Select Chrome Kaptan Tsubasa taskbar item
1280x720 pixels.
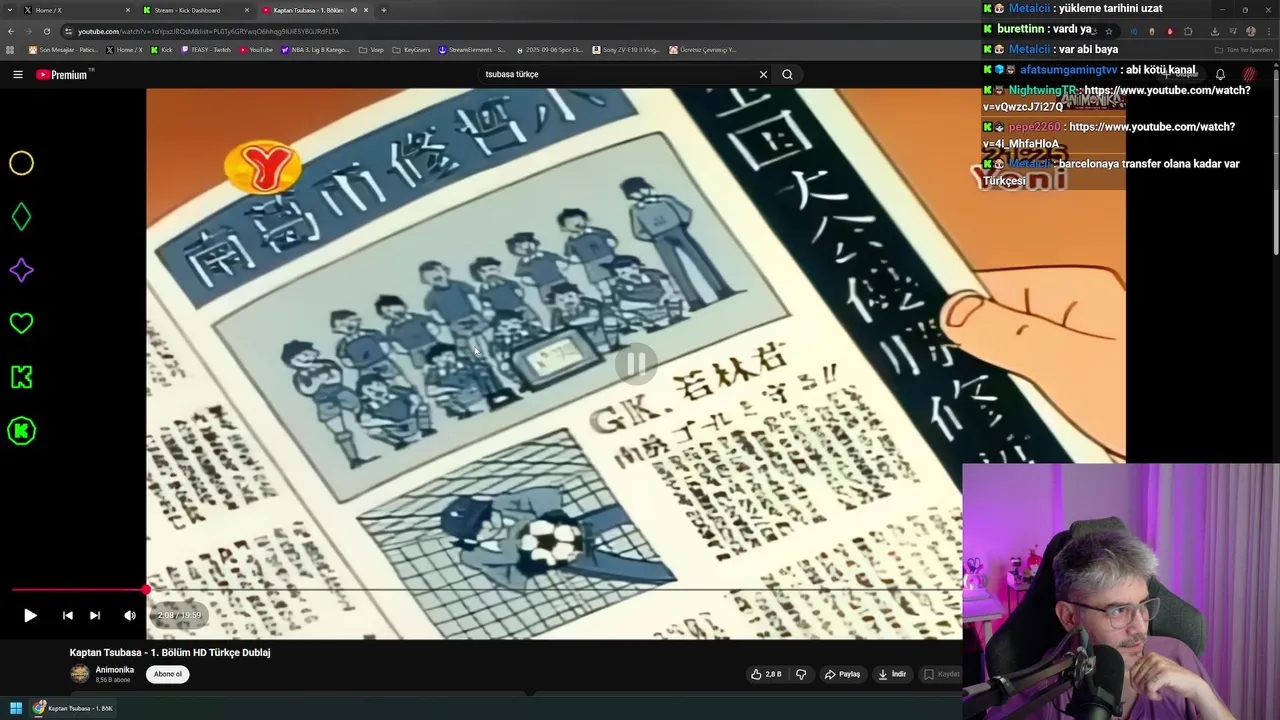pos(73,708)
